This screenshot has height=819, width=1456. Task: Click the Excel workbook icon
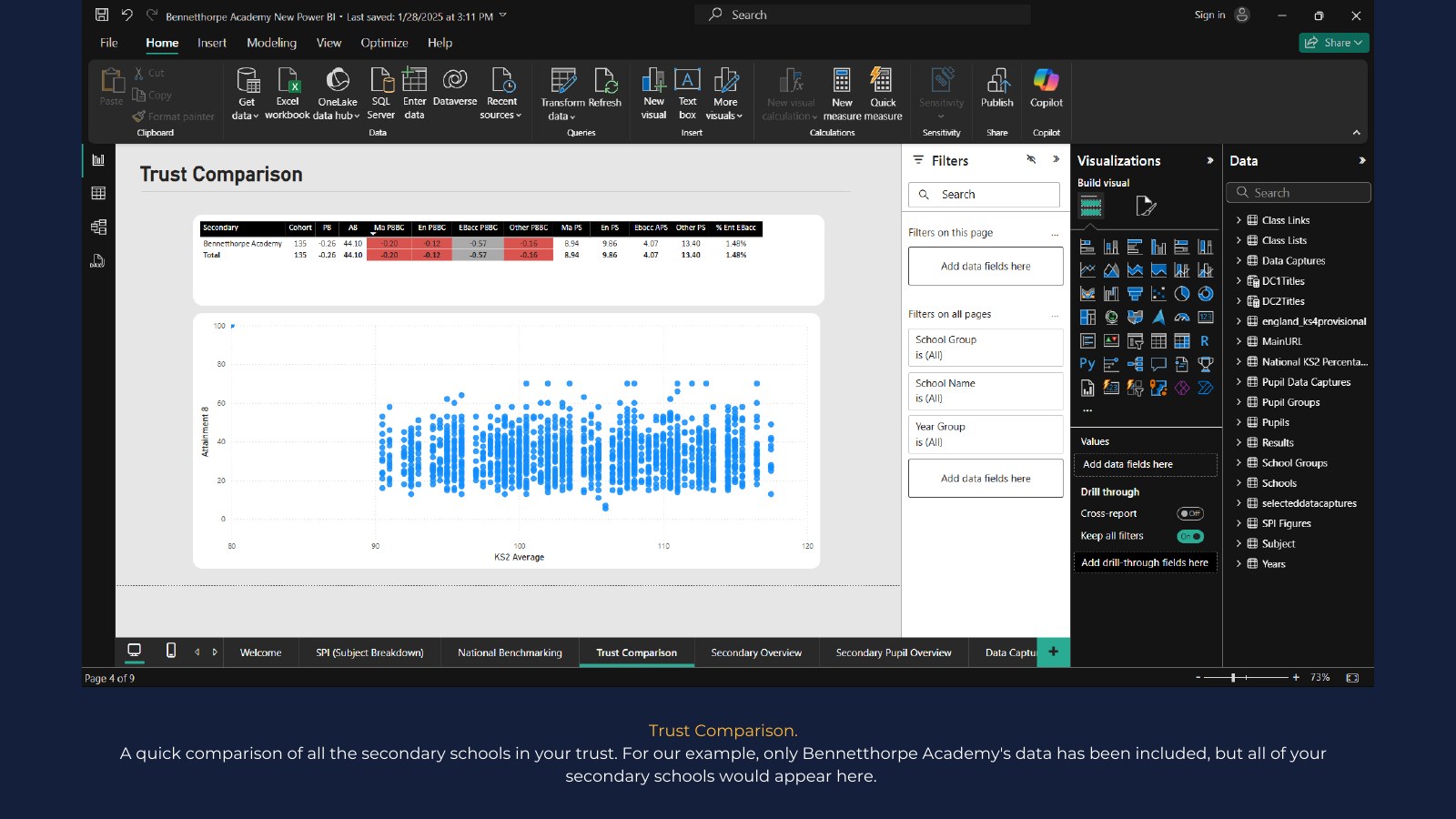pos(288,93)
